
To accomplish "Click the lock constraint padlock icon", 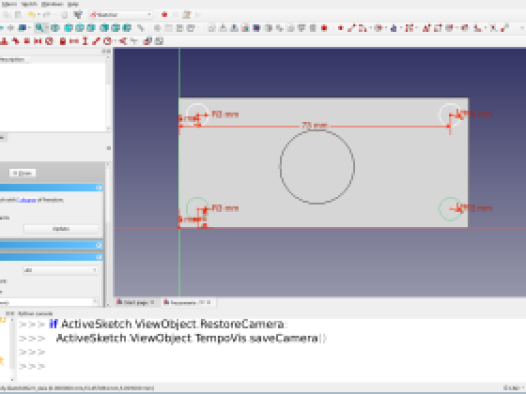I will (x=62, y=41).
